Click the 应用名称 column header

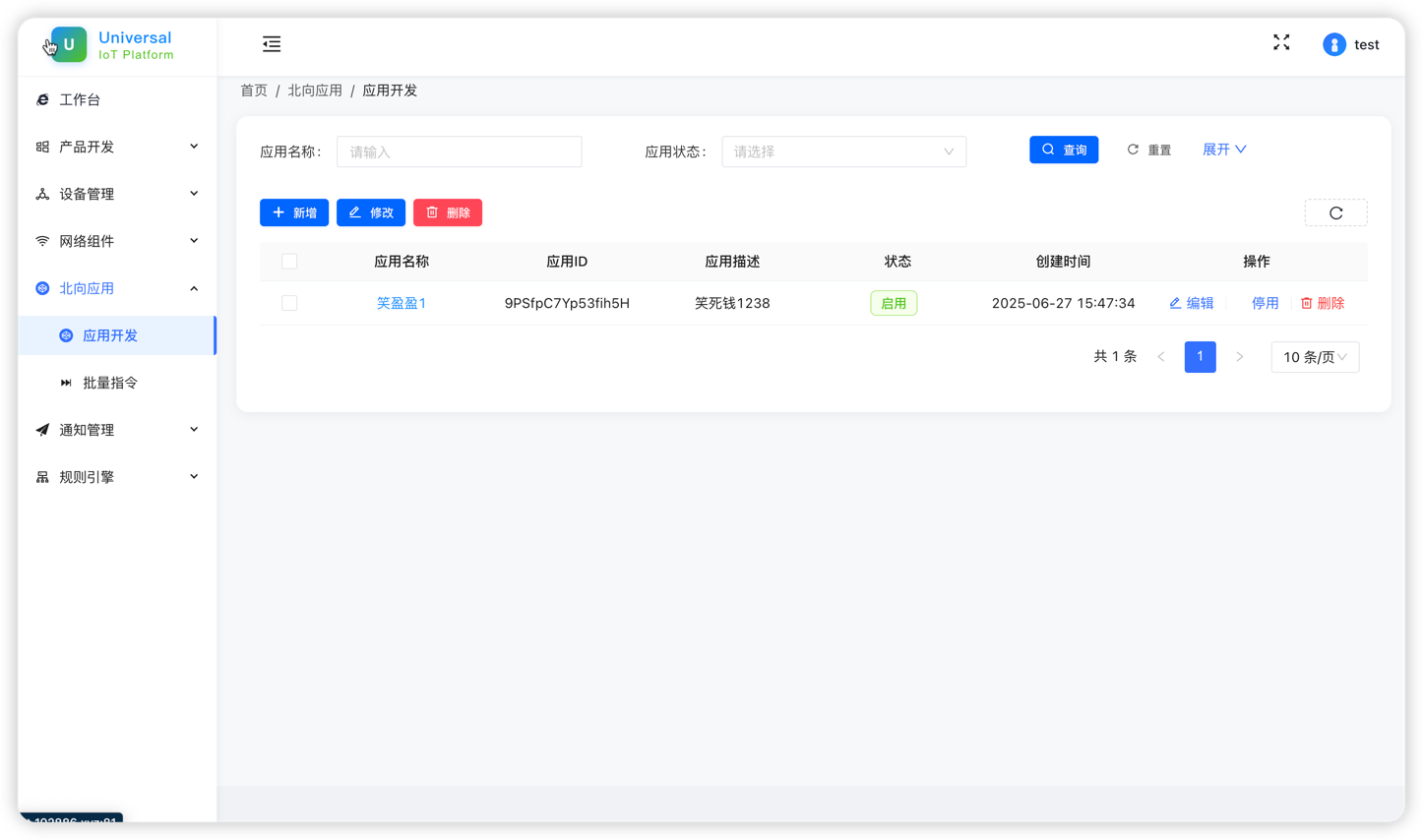pyautogui.click(x=402, y=262)
